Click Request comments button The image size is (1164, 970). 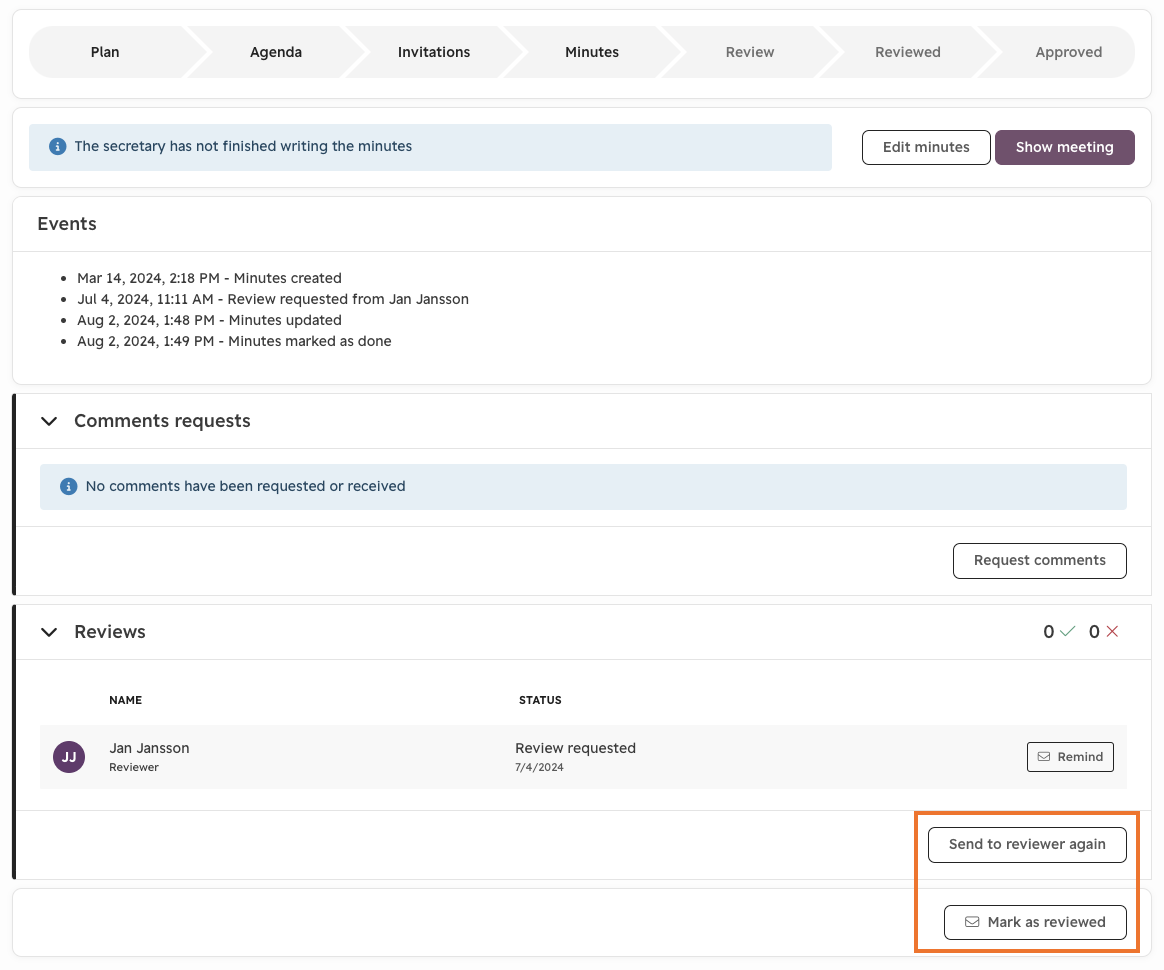1039,560
